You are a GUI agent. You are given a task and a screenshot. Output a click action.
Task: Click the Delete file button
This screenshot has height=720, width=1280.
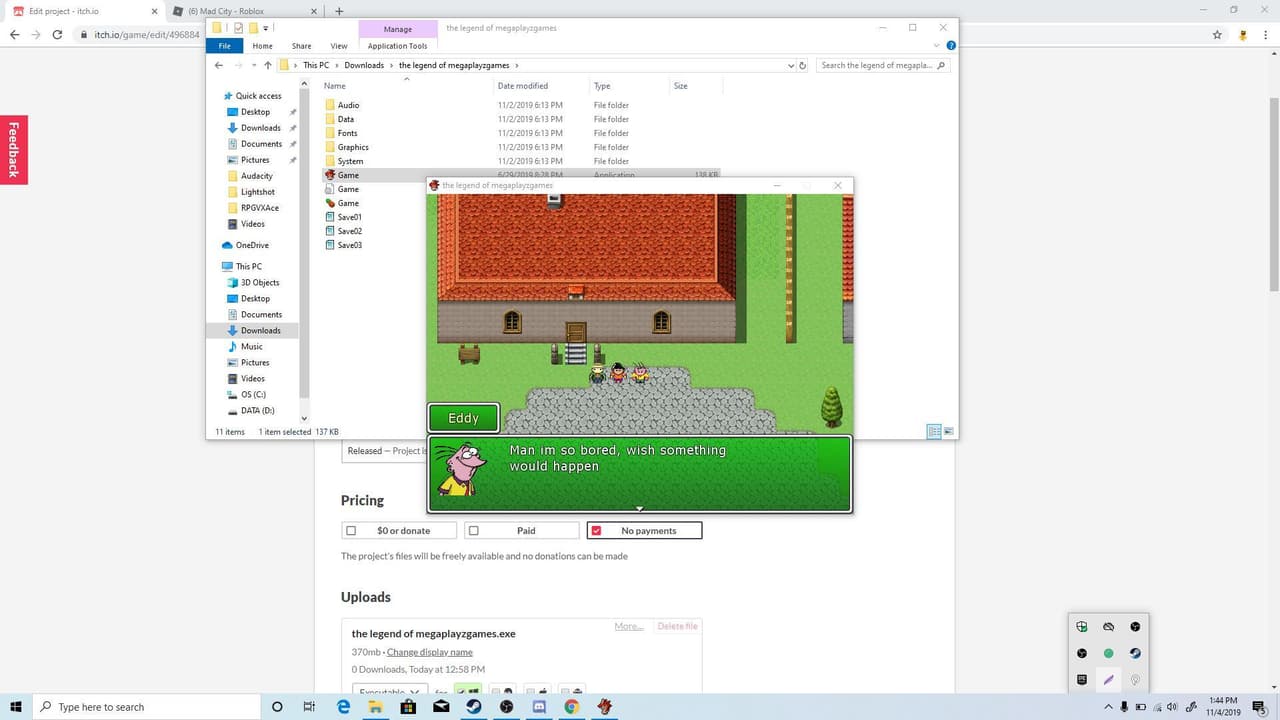[677, 626]
